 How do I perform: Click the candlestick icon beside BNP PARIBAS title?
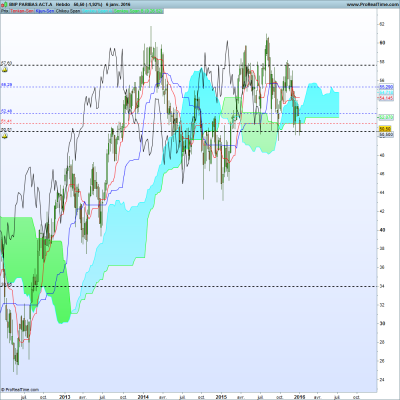pos(5,5)
